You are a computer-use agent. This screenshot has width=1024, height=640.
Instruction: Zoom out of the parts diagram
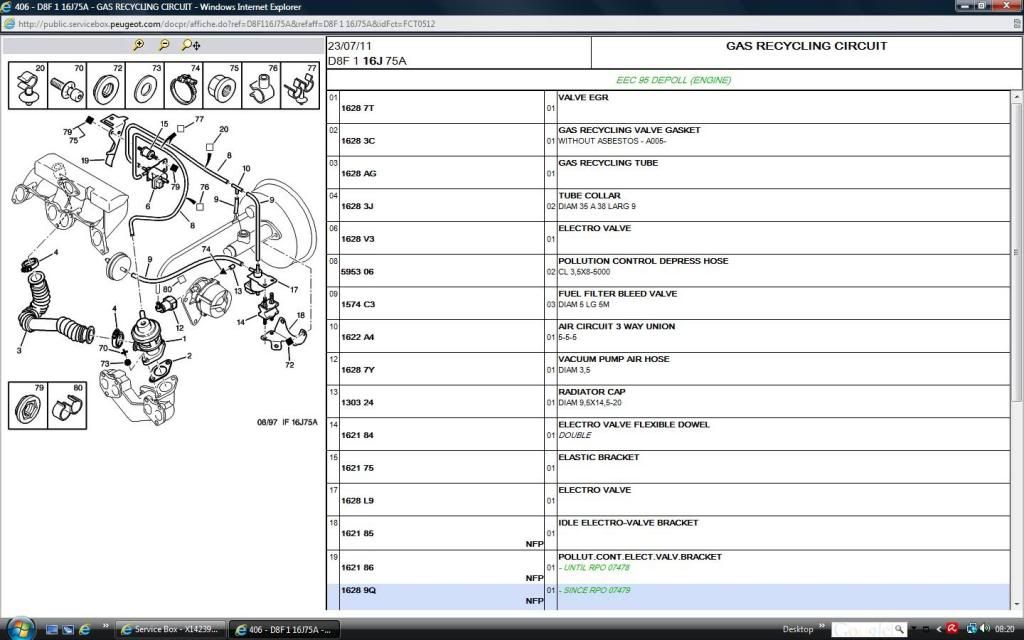pos(164,45)
